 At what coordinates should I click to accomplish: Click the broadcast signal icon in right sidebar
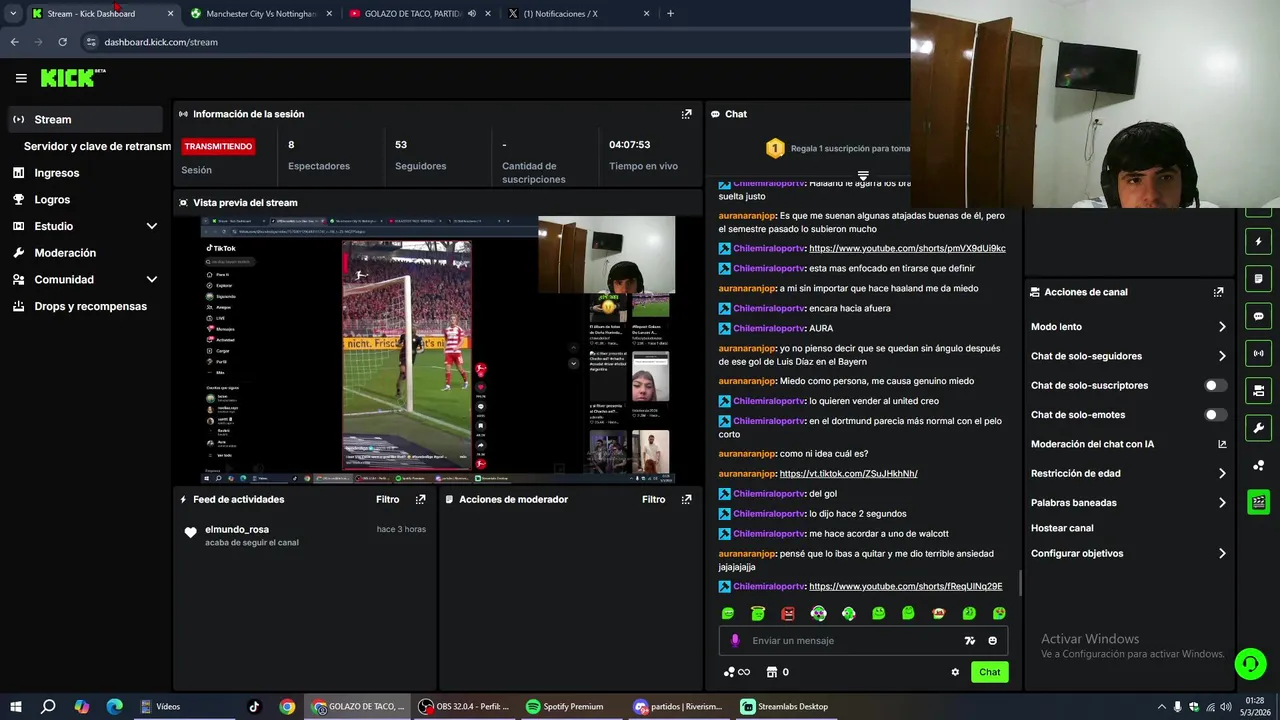[1258, 353]
